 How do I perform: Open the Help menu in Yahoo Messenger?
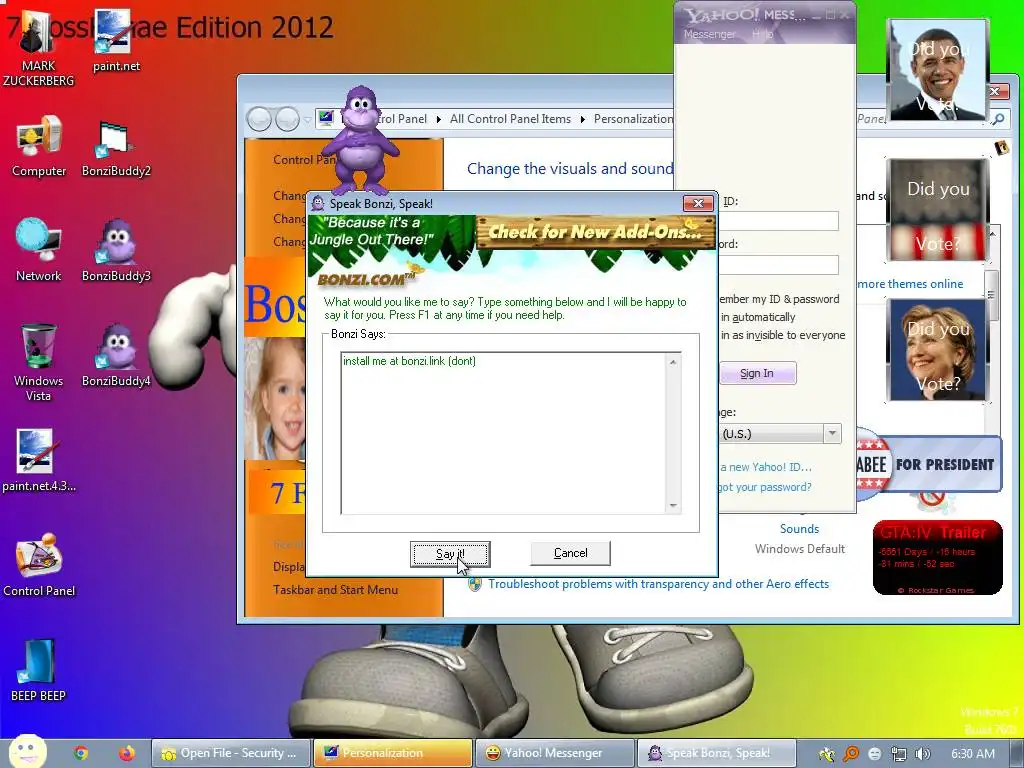[763, 34]
